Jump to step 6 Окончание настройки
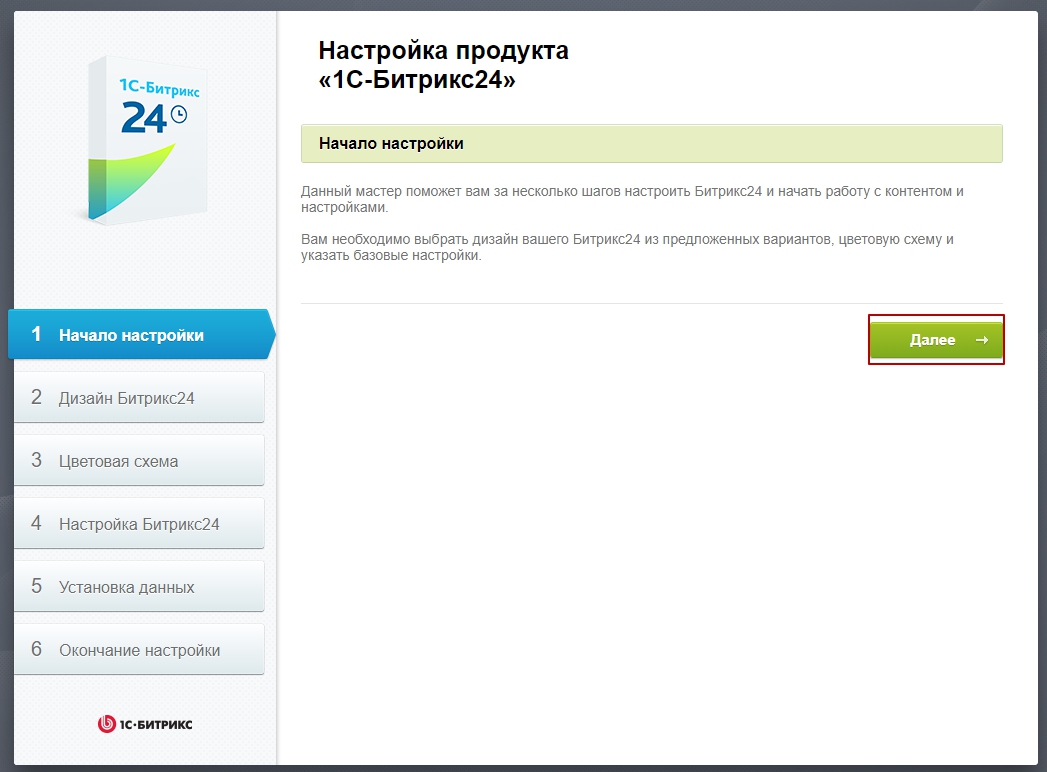The height and width of the screenshot is (772, 1047). click(x=139, y=649)
